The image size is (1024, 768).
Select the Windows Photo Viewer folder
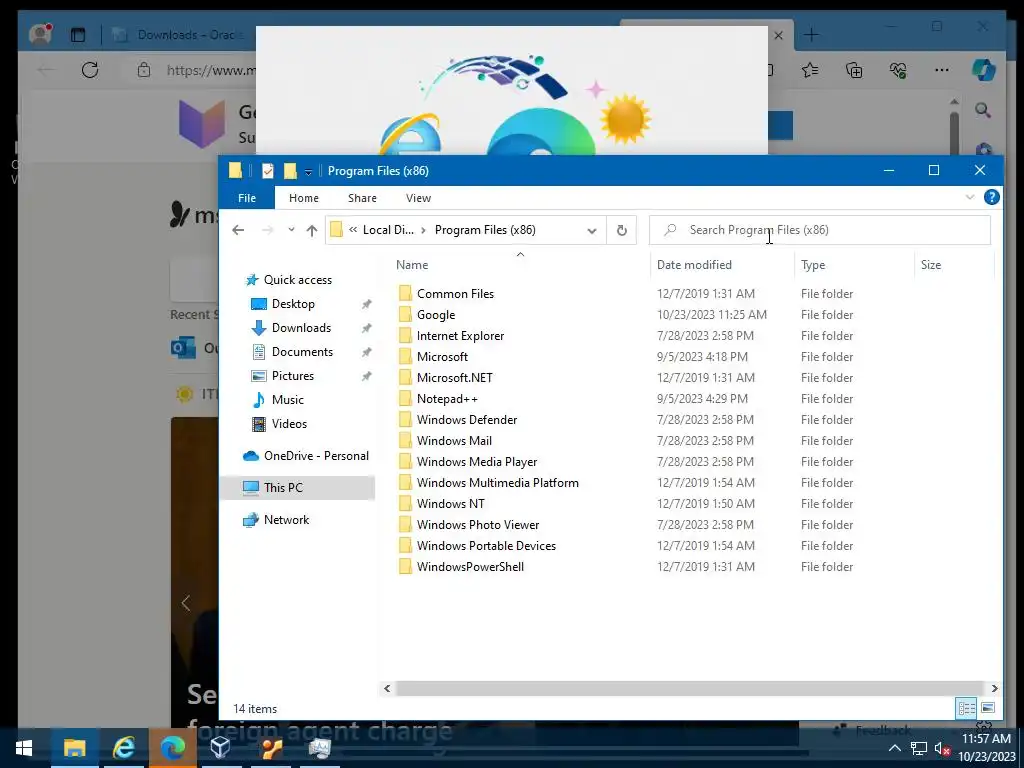(477, 524)
